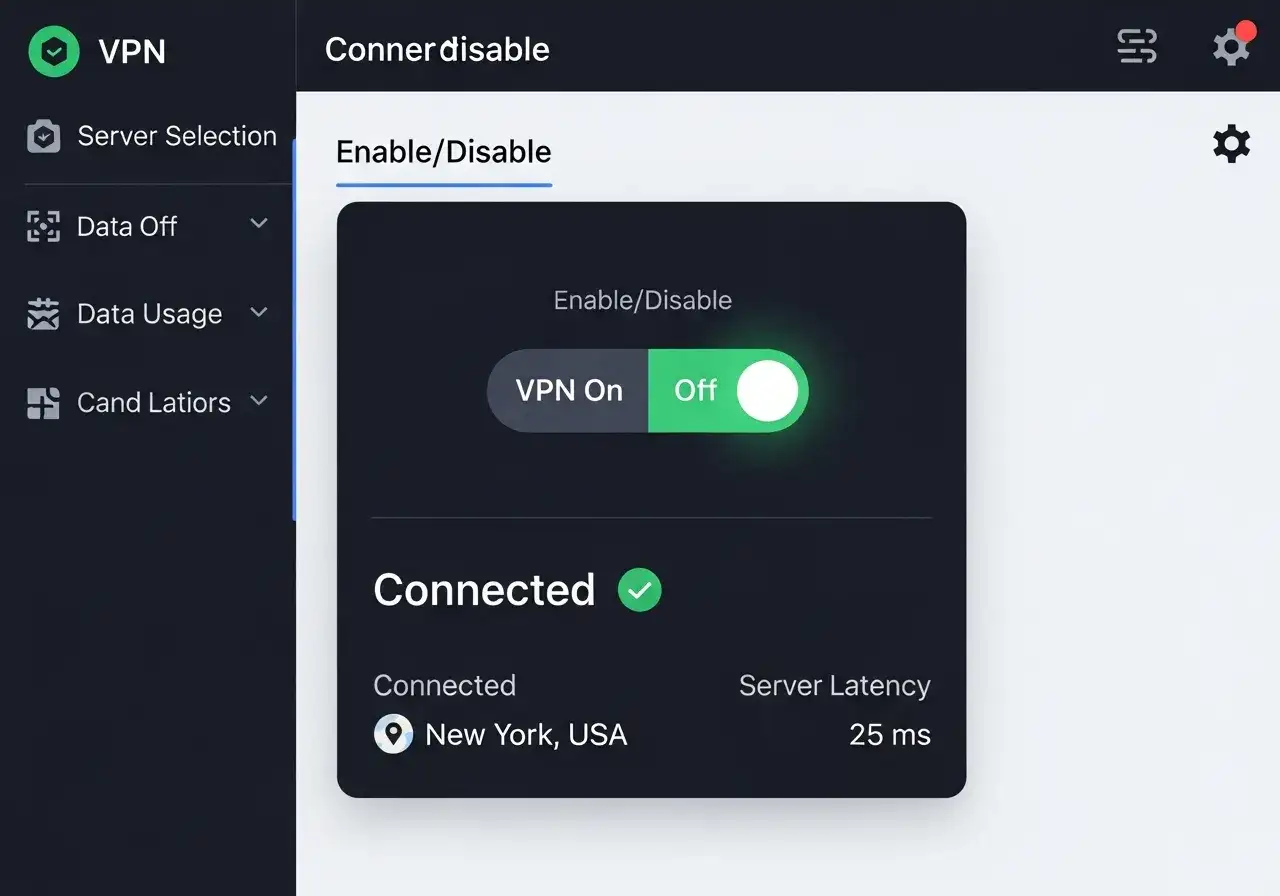The width and height of the screenshot is (1280, 896).
Task: Click the Connected status label
Action: 483,590
